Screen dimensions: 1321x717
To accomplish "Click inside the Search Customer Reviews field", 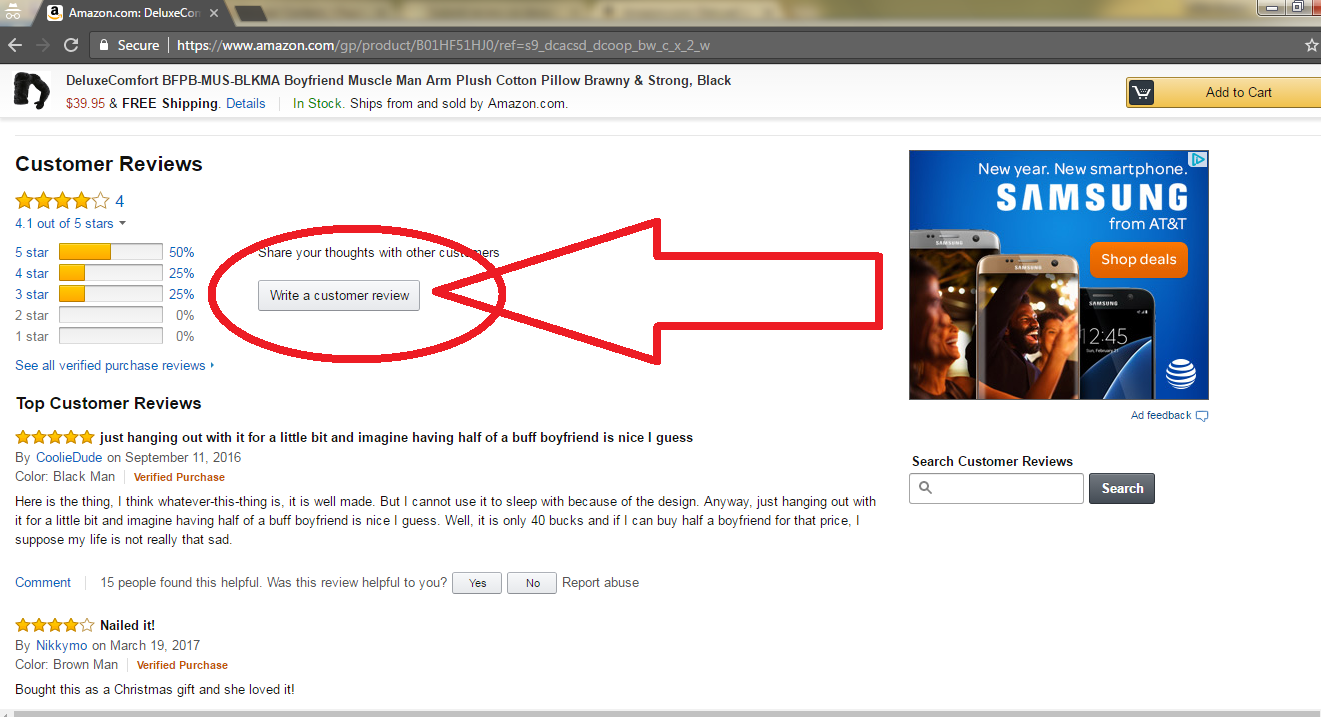I will pyautogui.click(x=995, y=488).
